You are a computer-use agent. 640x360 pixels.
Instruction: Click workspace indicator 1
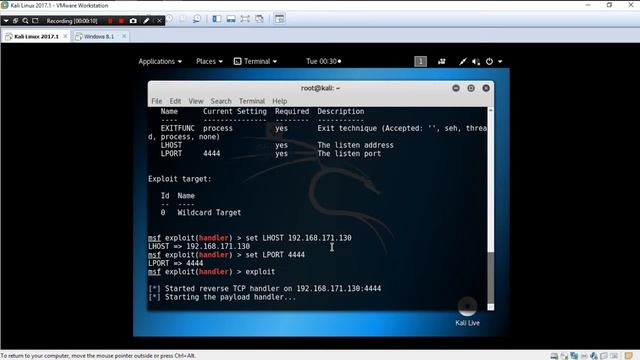click(420, 61)
